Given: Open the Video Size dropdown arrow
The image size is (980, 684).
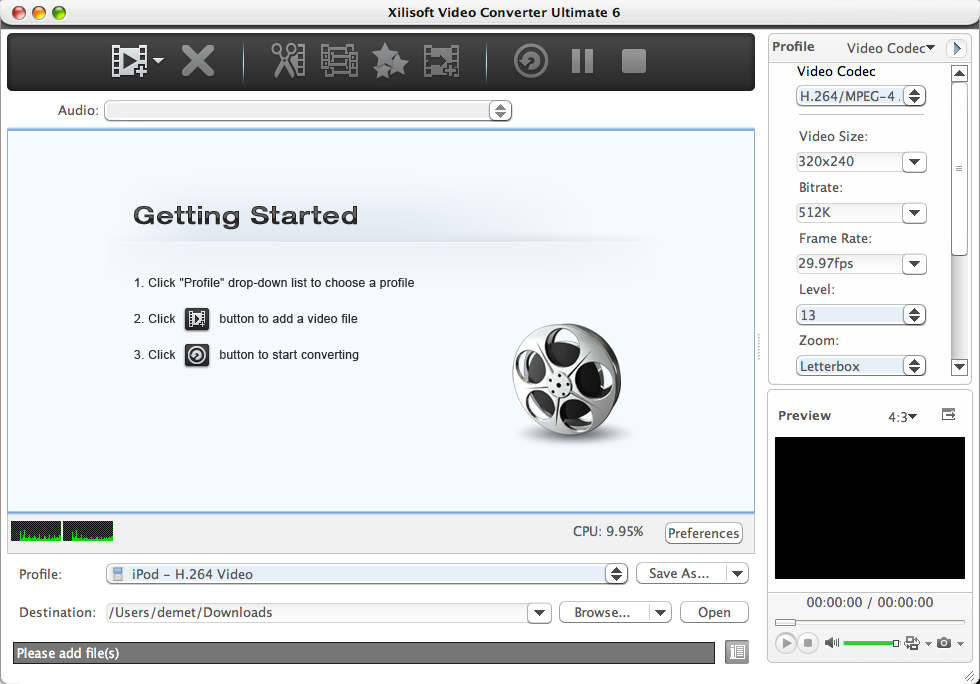Looking at the screenshot, I should 914,162.
